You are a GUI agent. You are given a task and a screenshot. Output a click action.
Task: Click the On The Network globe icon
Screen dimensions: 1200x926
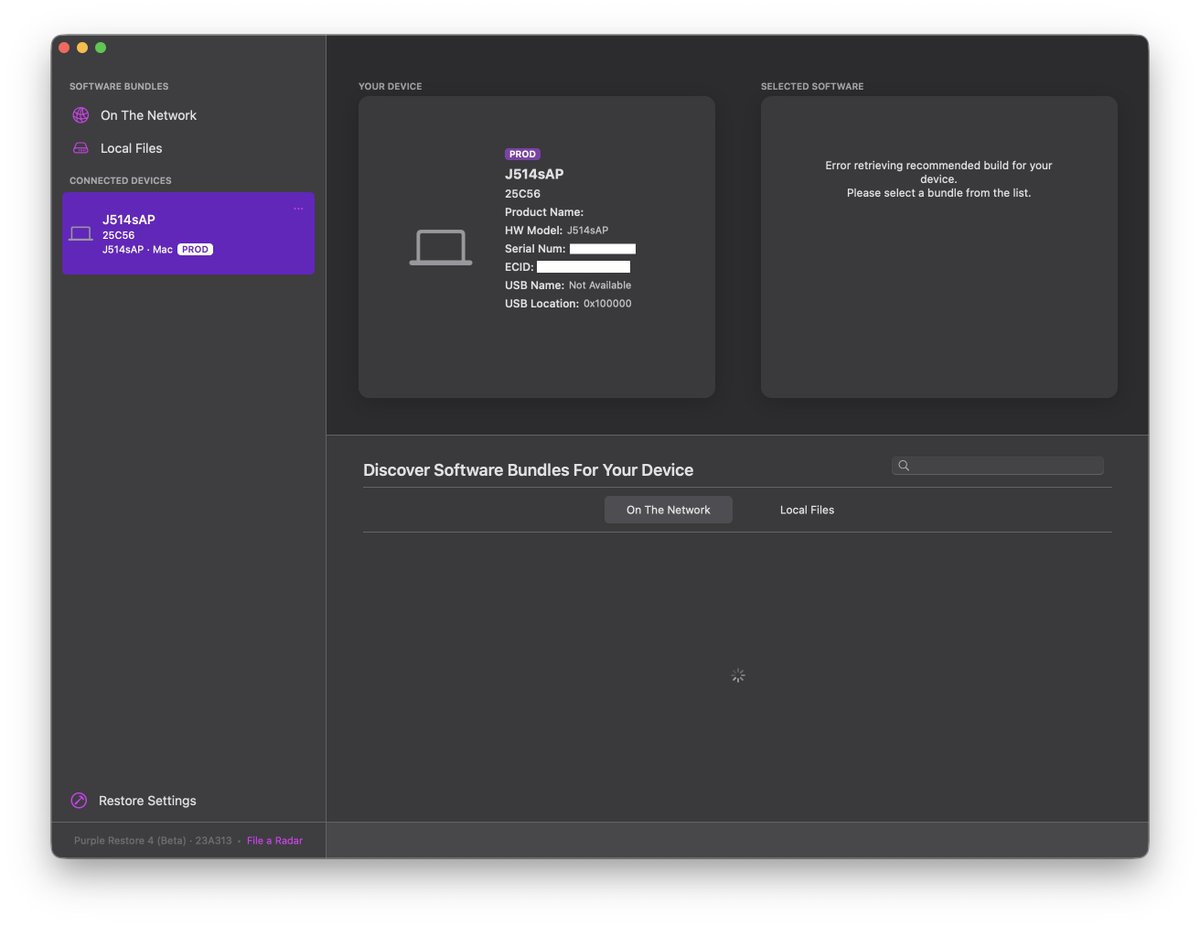click(81, 115)
